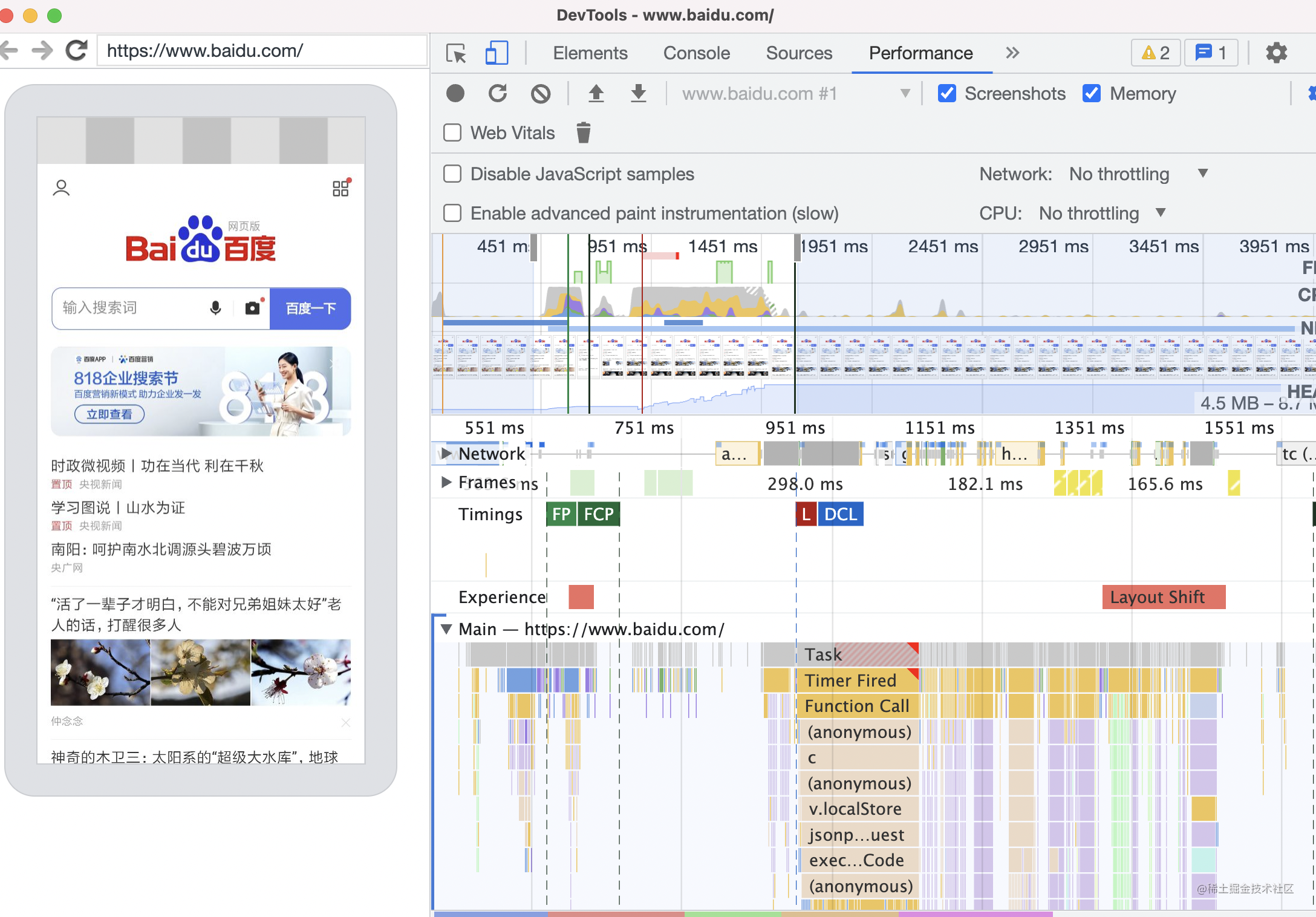
Task: Uncheck the Screenshots checkbox
Action: pos(946,94)
